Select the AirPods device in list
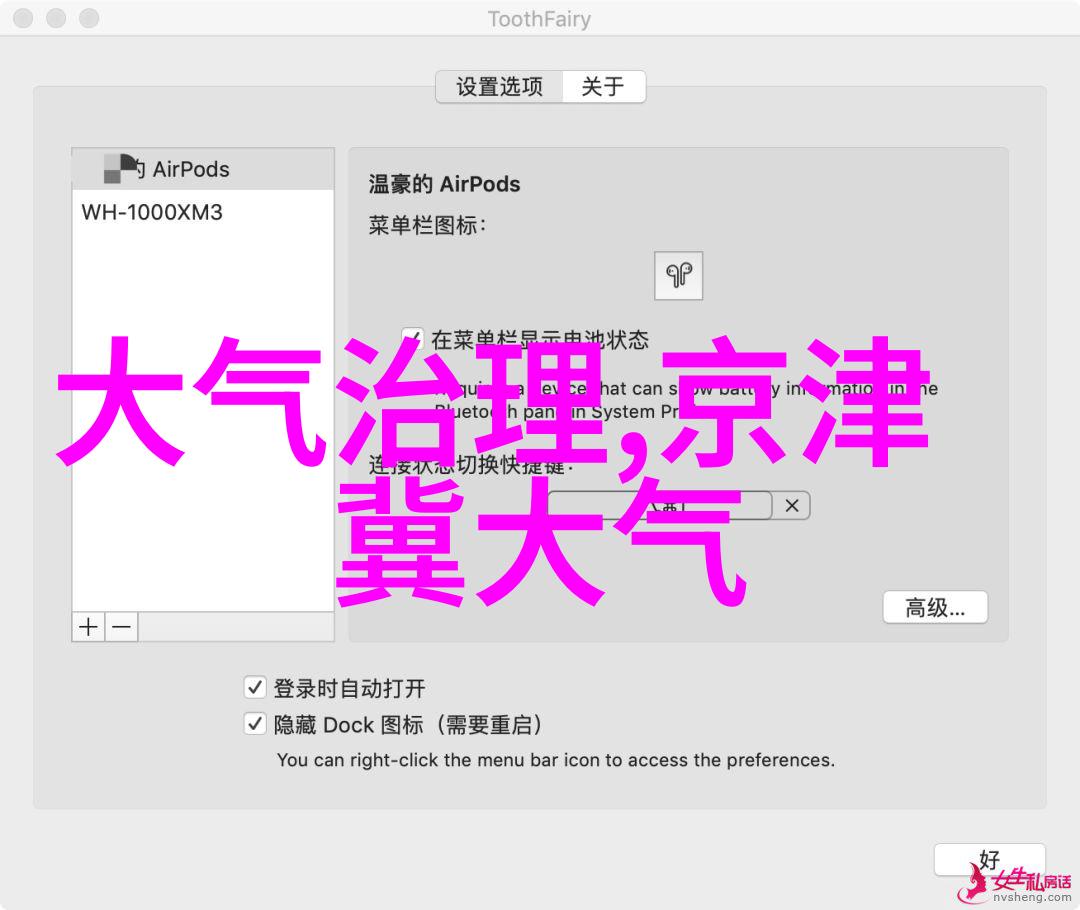Image resolution: width=1080 pixels, height=910 pixels. 203,169
